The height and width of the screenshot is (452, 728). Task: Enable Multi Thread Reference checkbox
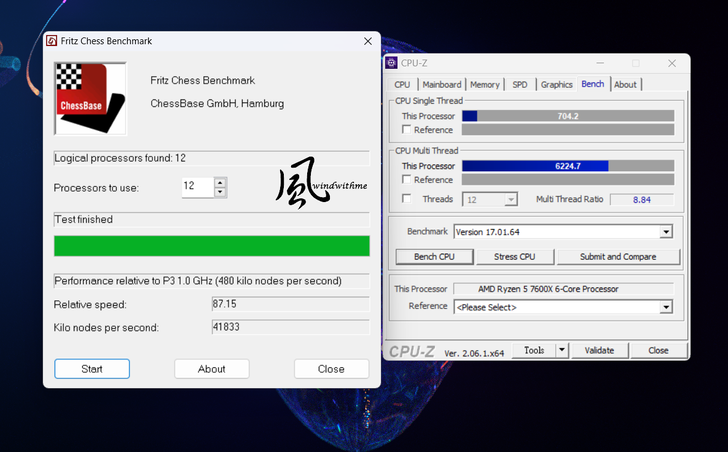406,180
